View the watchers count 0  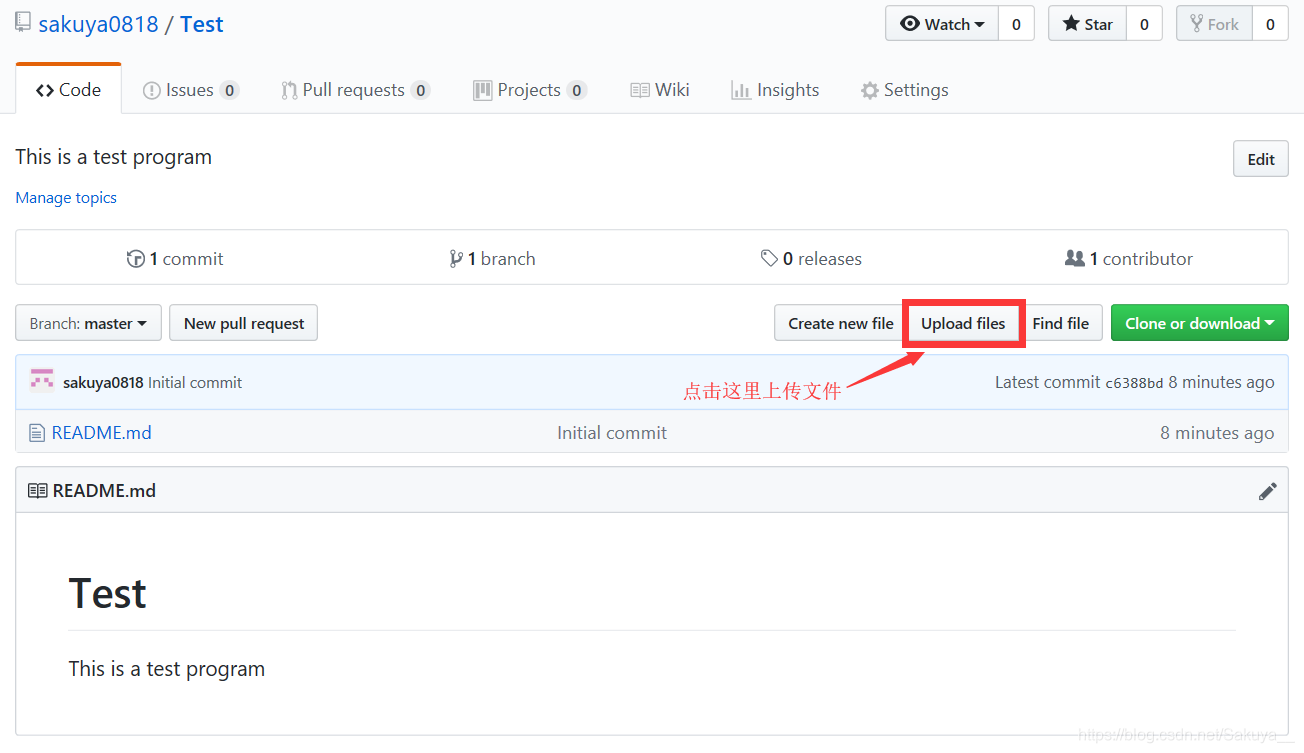(x=1016, y=24)
